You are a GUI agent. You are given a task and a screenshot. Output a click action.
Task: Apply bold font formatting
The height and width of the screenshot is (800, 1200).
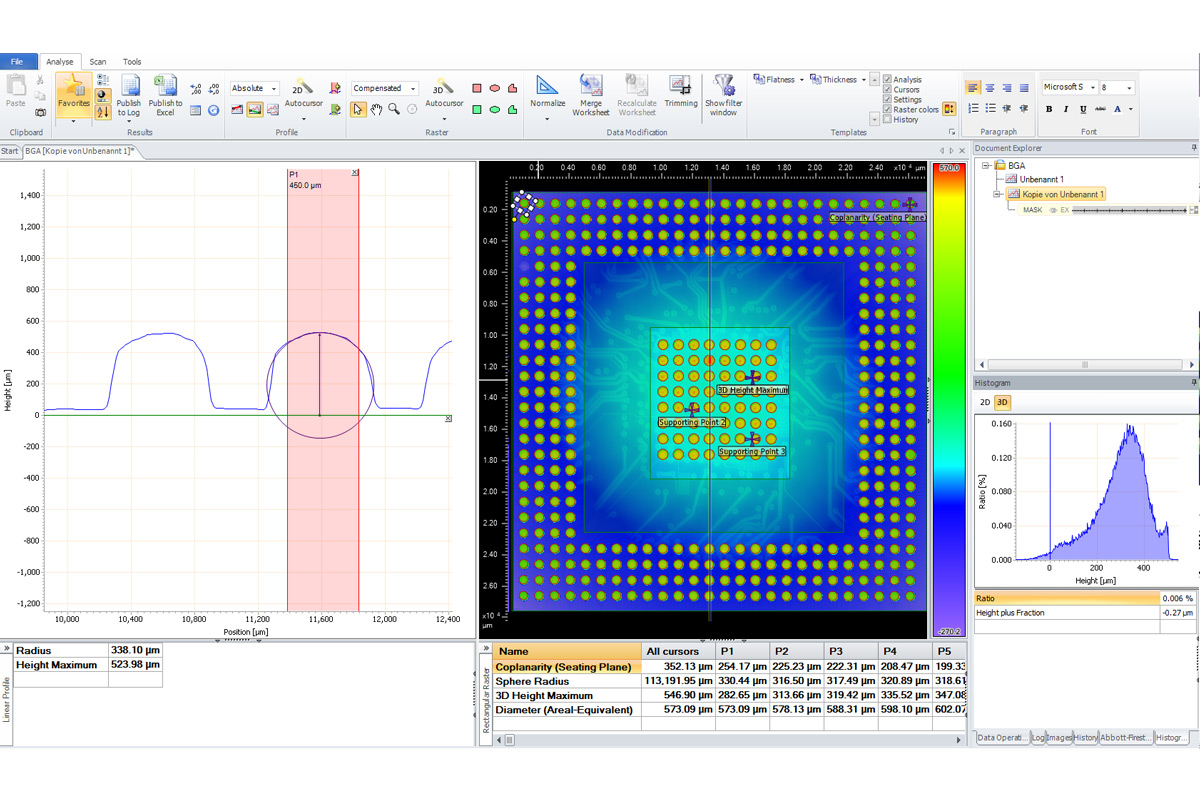1049,109
